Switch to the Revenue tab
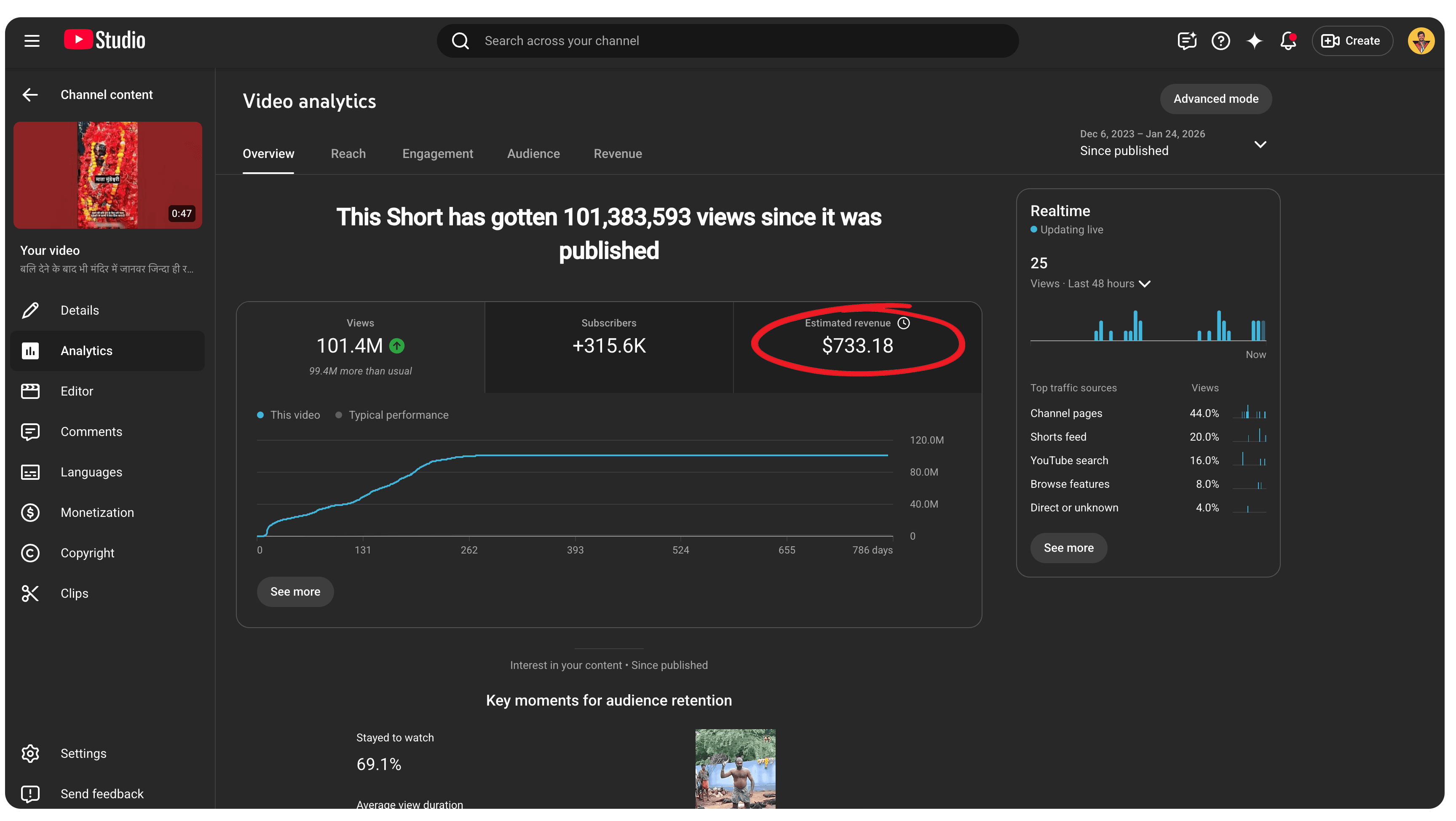1456x821 pixels. point(617,154)
